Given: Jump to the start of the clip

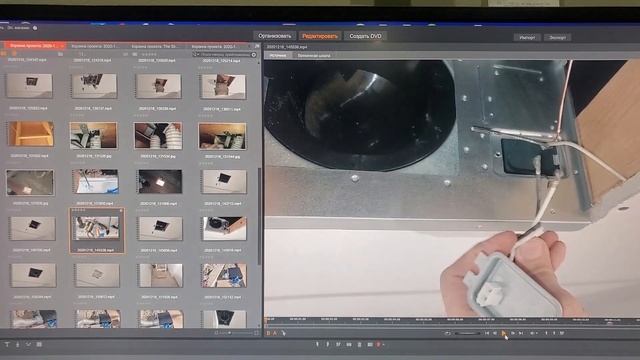Looking at the screenshot, I should pyautogui.click(x=487, y=333).
